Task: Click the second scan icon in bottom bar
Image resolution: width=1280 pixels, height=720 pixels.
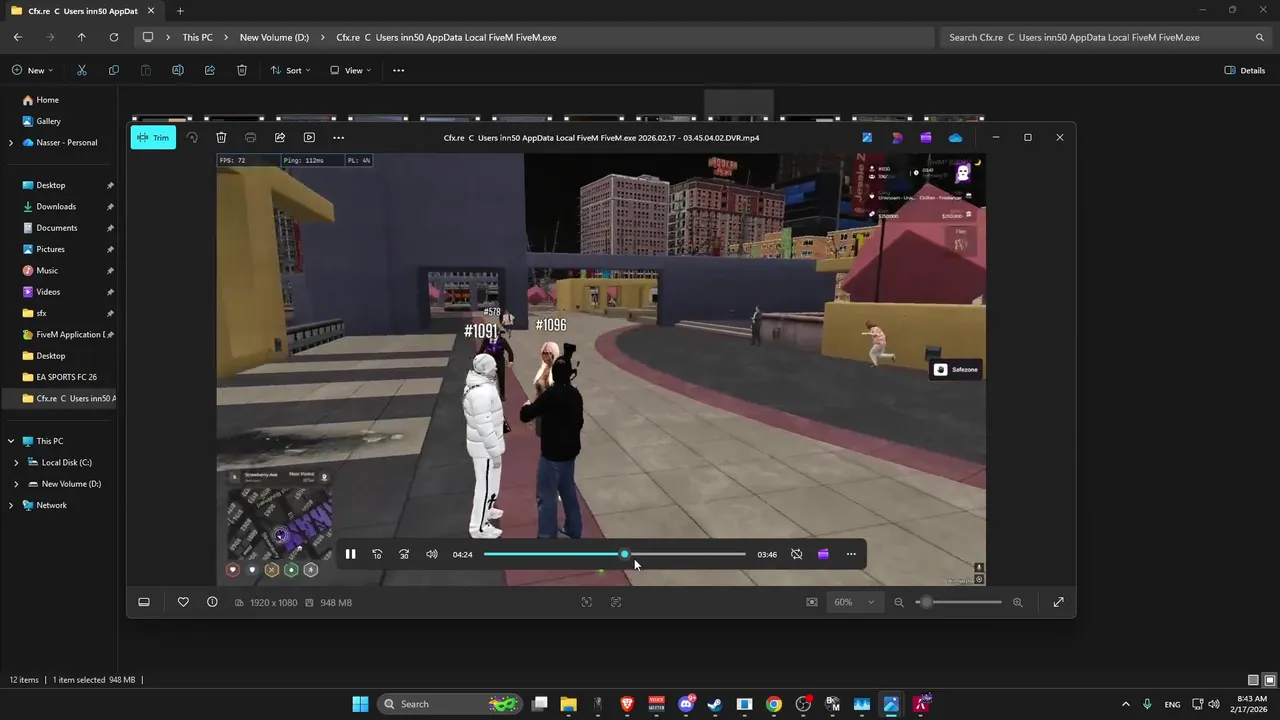Action: (616, 602)
